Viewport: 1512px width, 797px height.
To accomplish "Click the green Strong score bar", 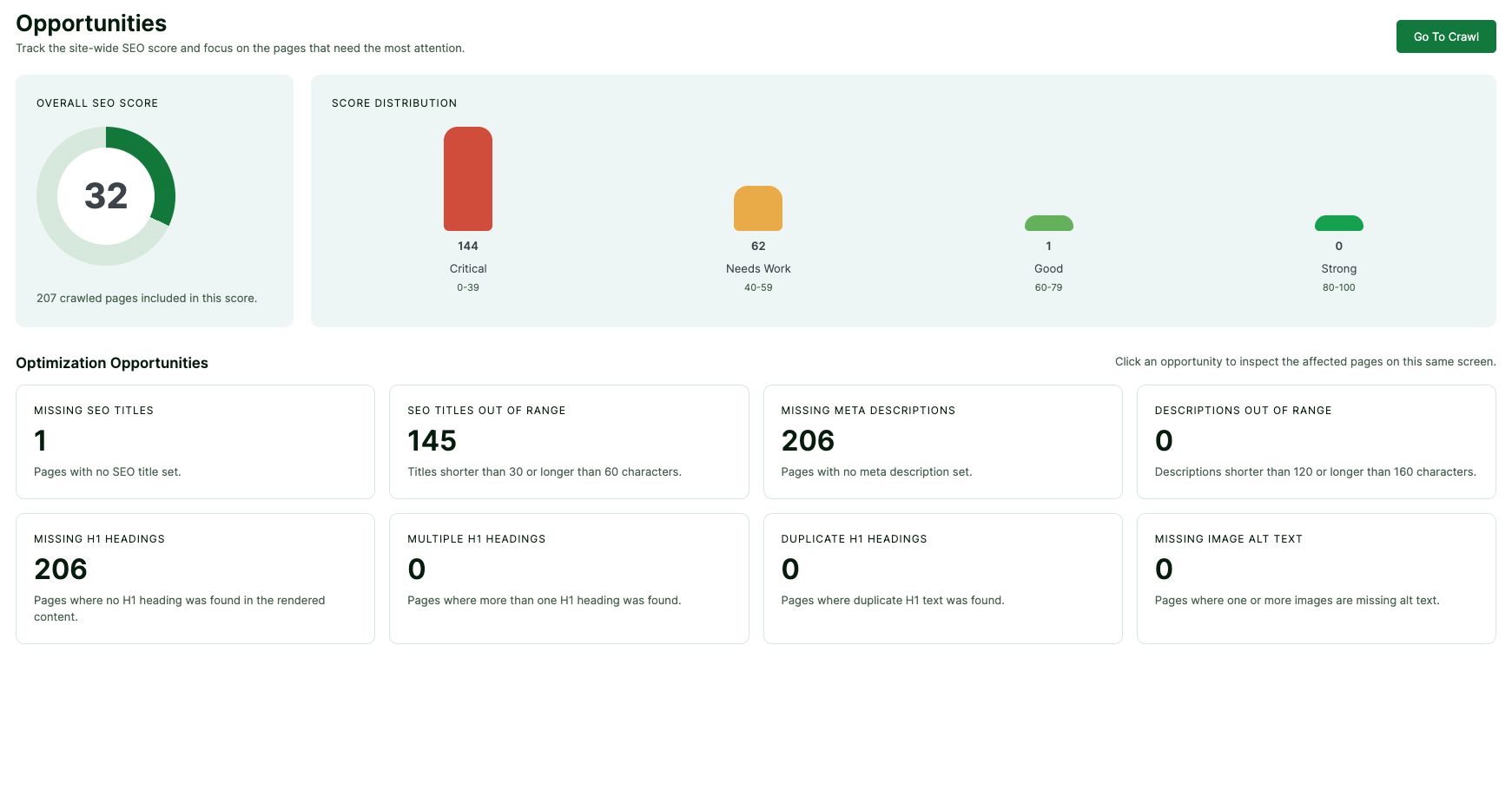I will click(x=1338, y=224).
